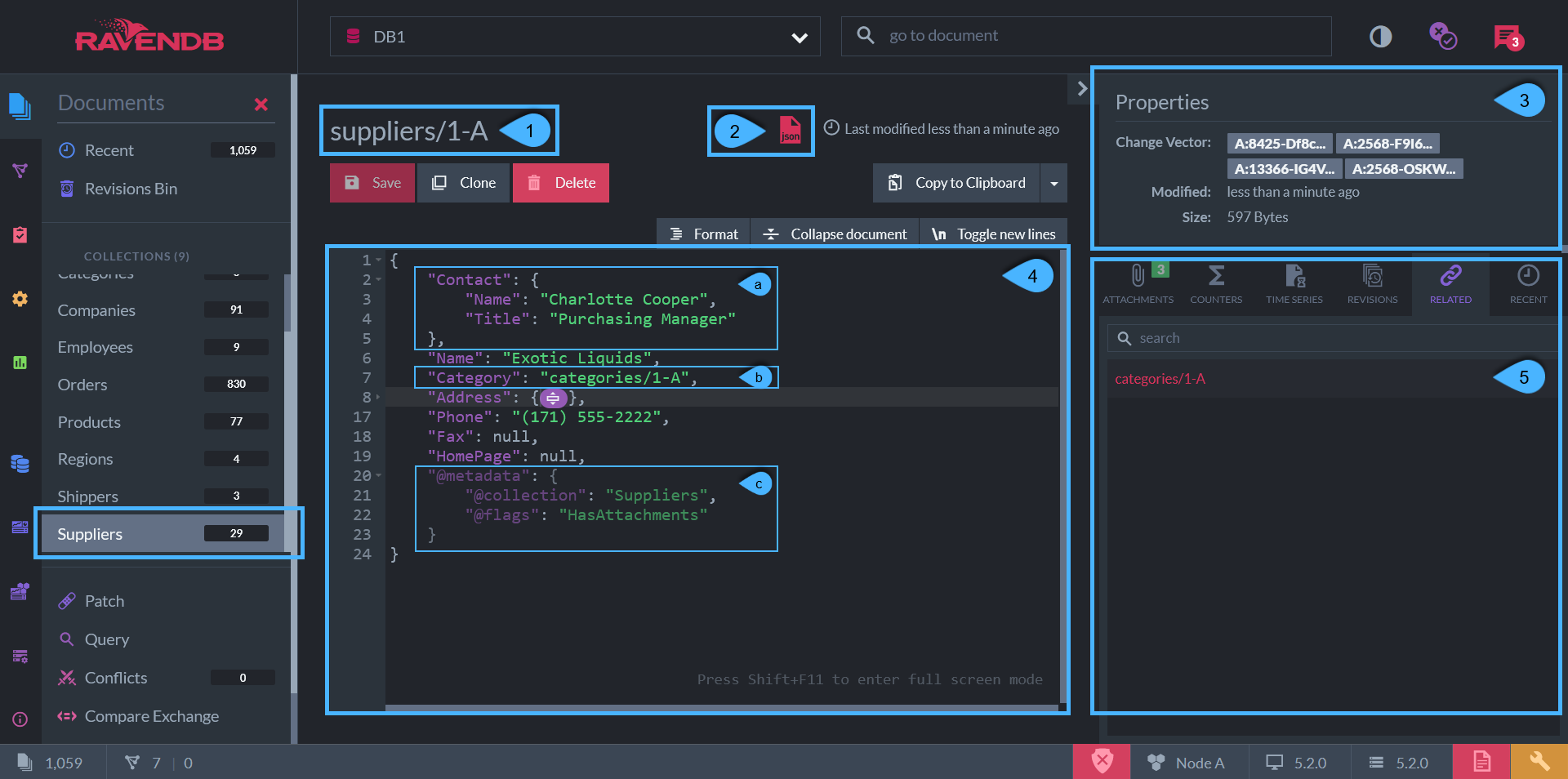
Task: Collapse line 1 fold arrow in editor
Action: click(379, 260)
